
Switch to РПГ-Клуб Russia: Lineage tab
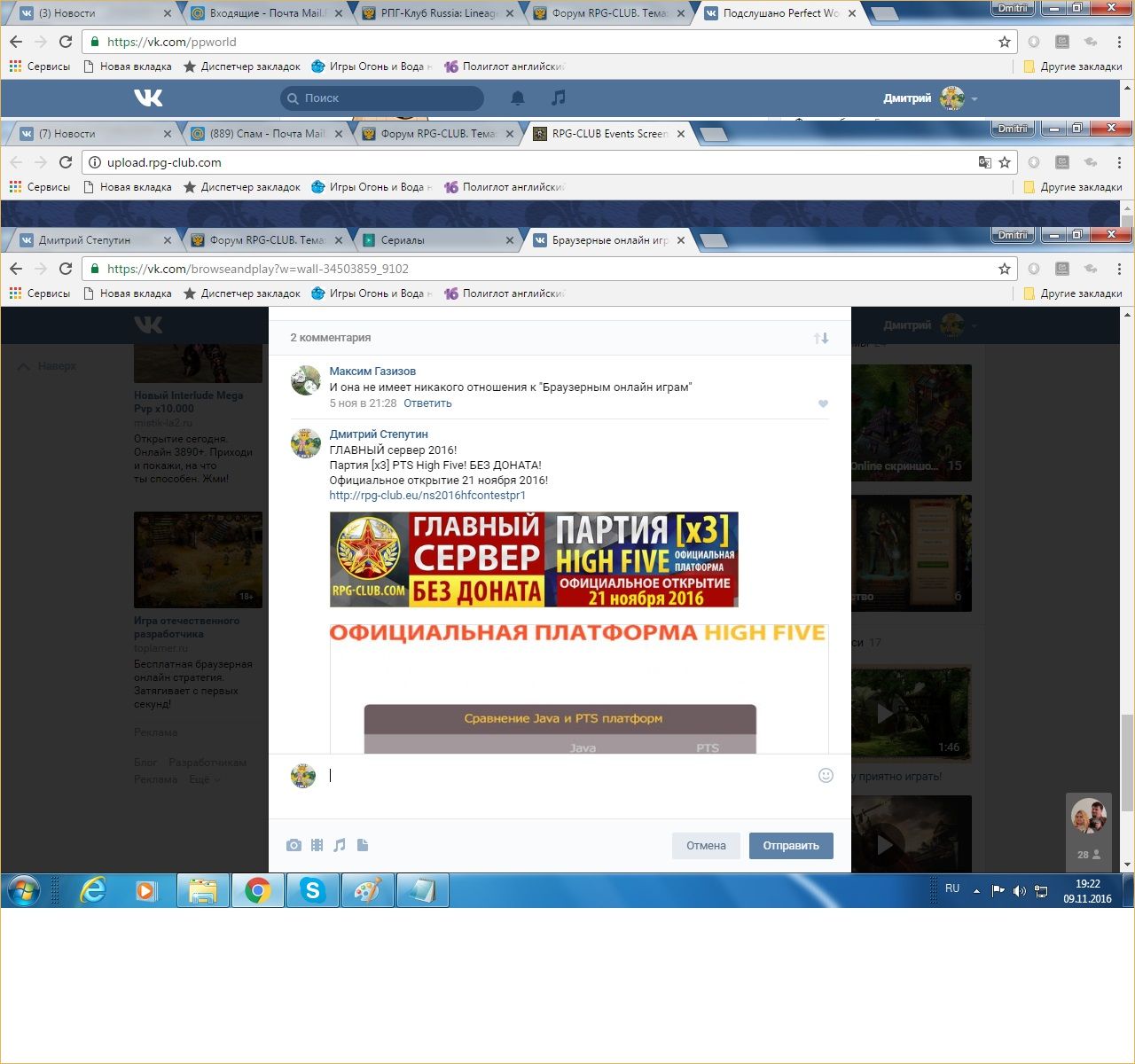pos(437,13)
